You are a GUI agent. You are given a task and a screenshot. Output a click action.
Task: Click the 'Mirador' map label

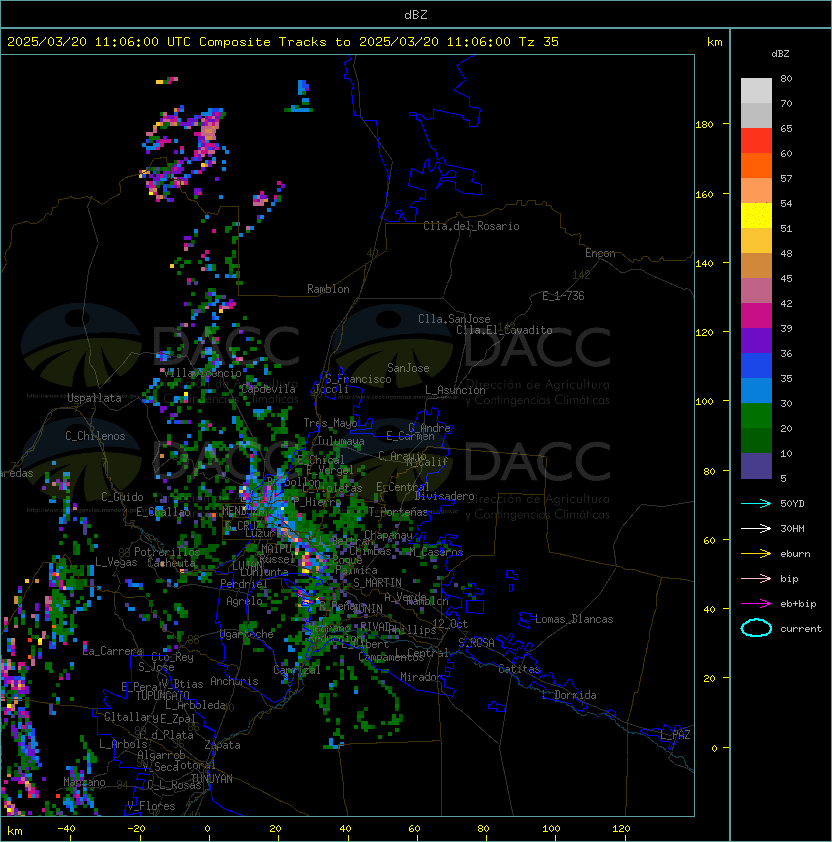click(x=422, y=677)
